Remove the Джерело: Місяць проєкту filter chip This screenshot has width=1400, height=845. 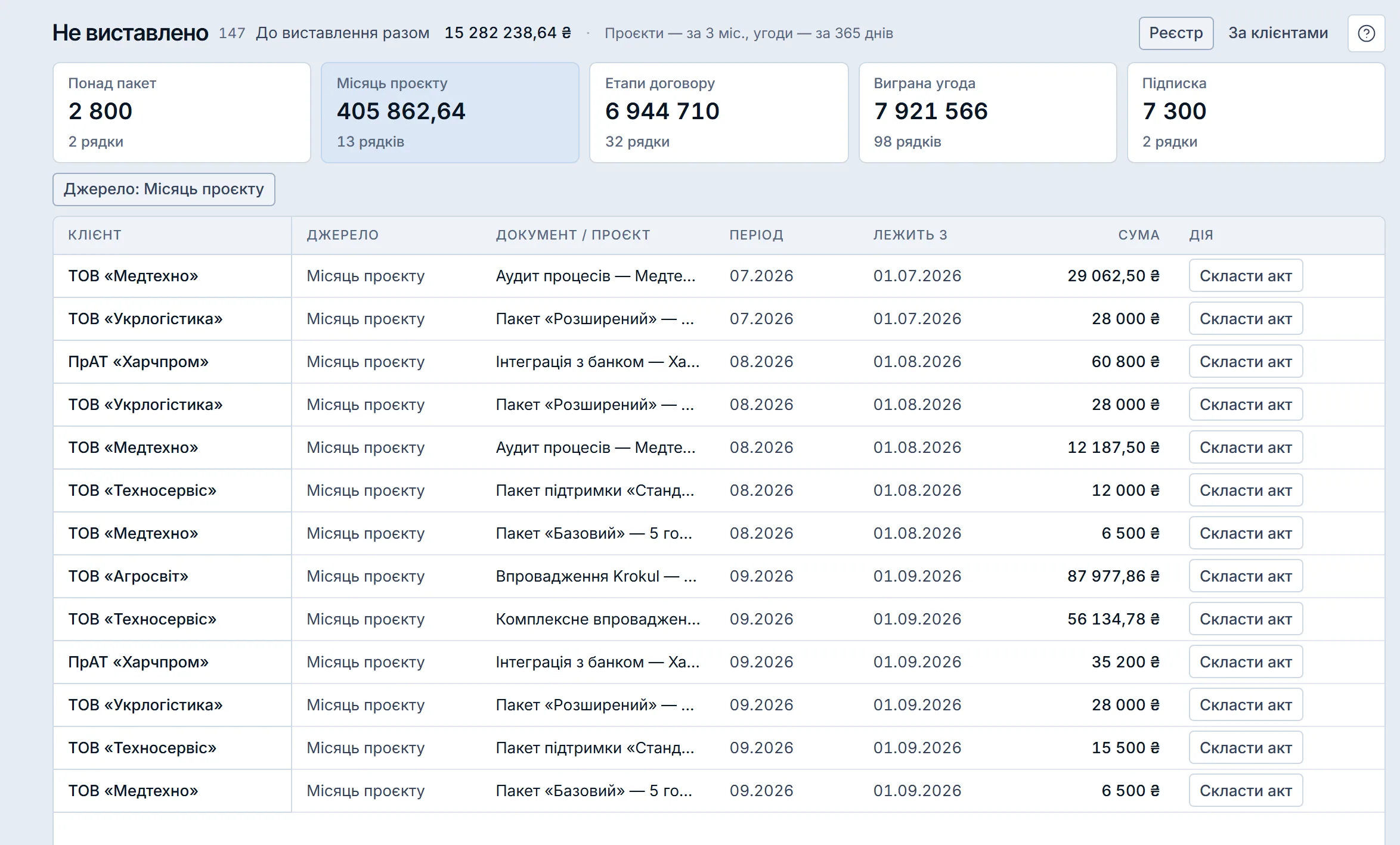click(x=164, y=189)
